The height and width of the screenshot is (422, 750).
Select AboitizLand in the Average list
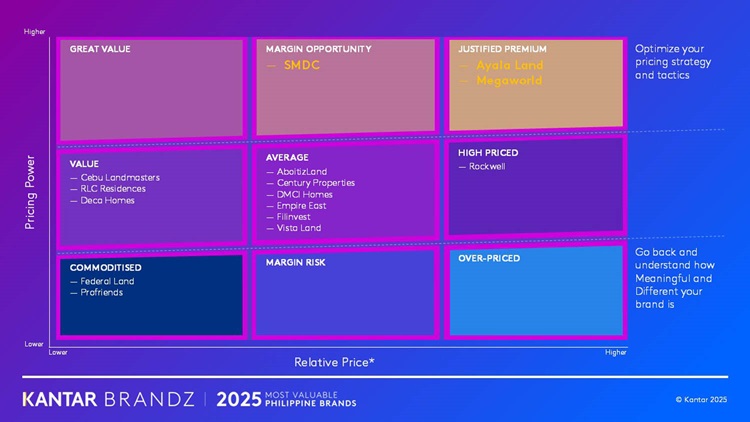pyautogui.click(x=302, y=172)
